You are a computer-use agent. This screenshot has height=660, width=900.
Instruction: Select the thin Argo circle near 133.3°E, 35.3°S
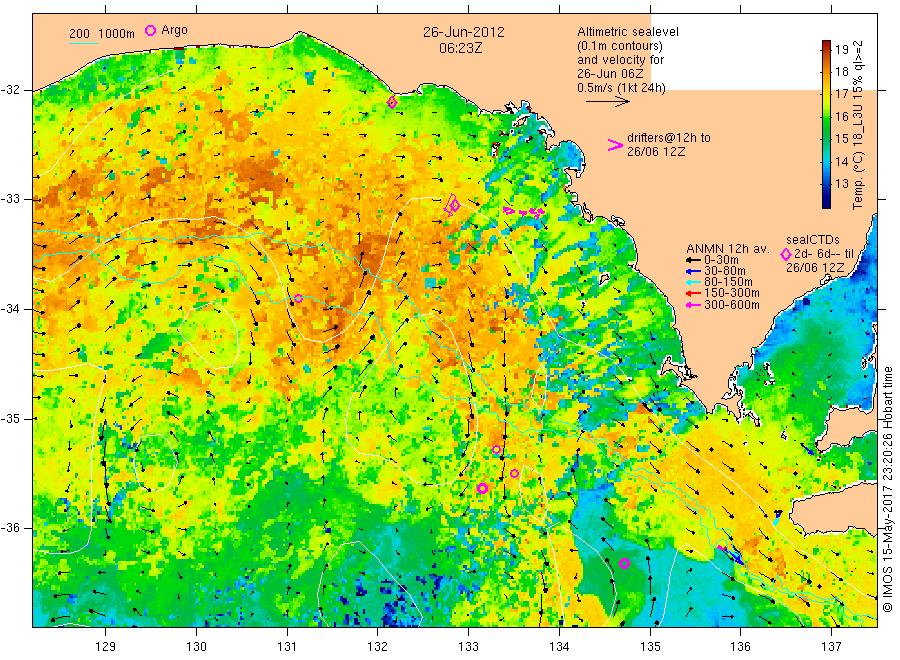tap(496, 449)
